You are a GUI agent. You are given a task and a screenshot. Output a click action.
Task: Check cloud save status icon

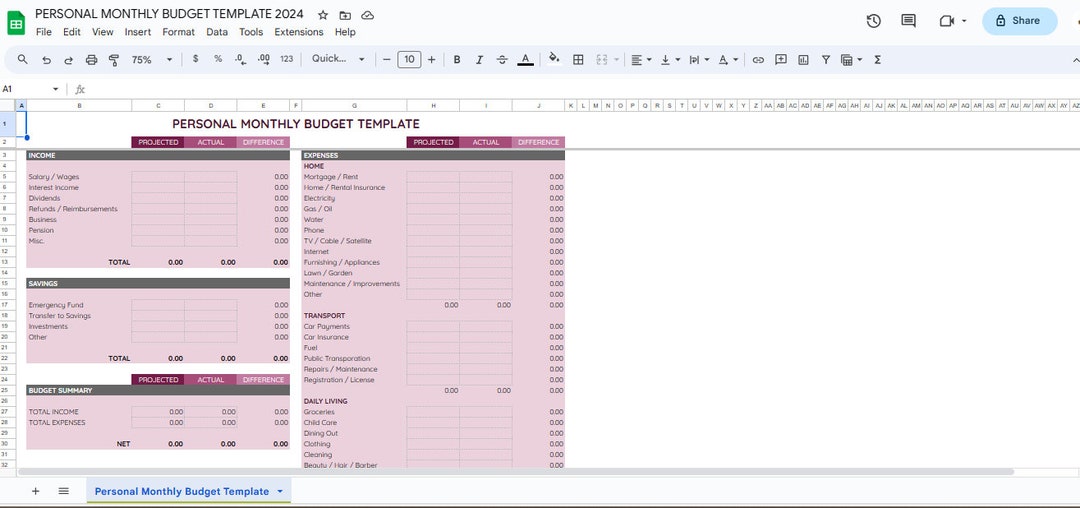tap(368, 15)
